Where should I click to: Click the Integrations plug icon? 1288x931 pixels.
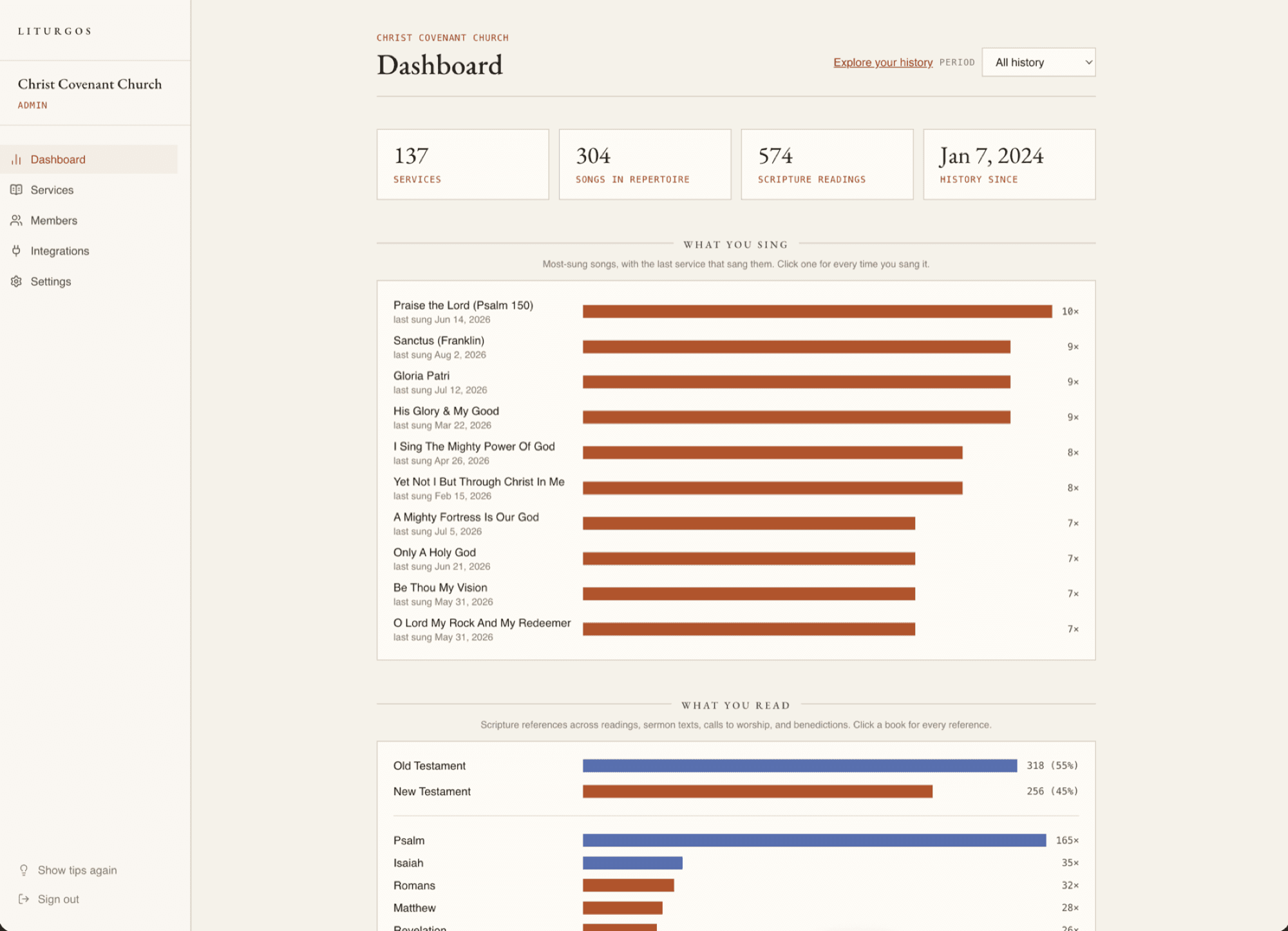(x=17, y=251)
